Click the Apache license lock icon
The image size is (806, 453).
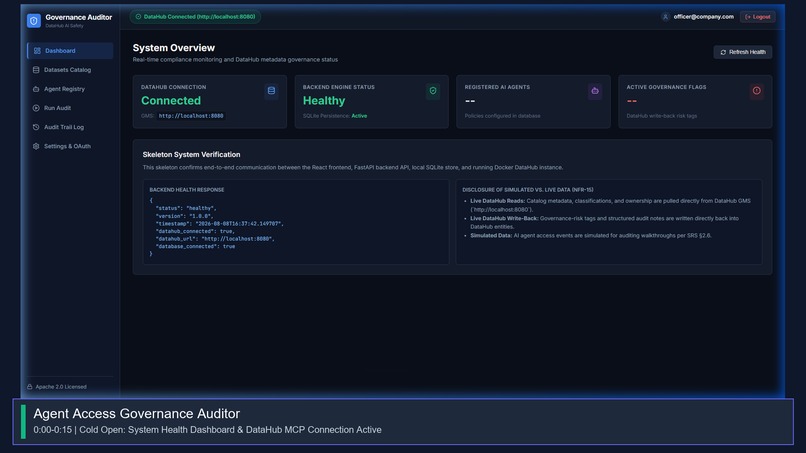[x=29, y=387]
